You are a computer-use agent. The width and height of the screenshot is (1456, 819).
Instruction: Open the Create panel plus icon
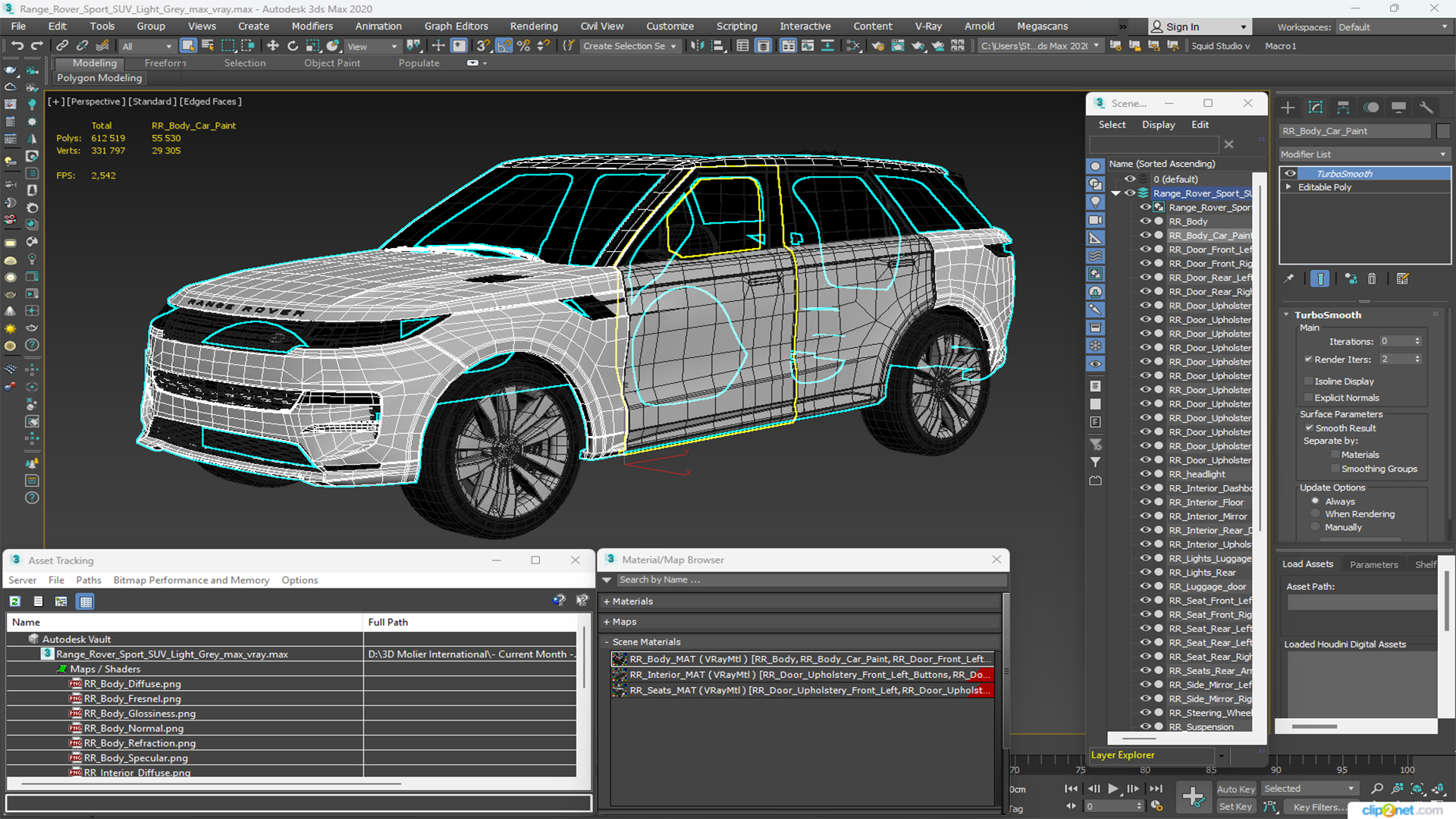point(1288,107)
